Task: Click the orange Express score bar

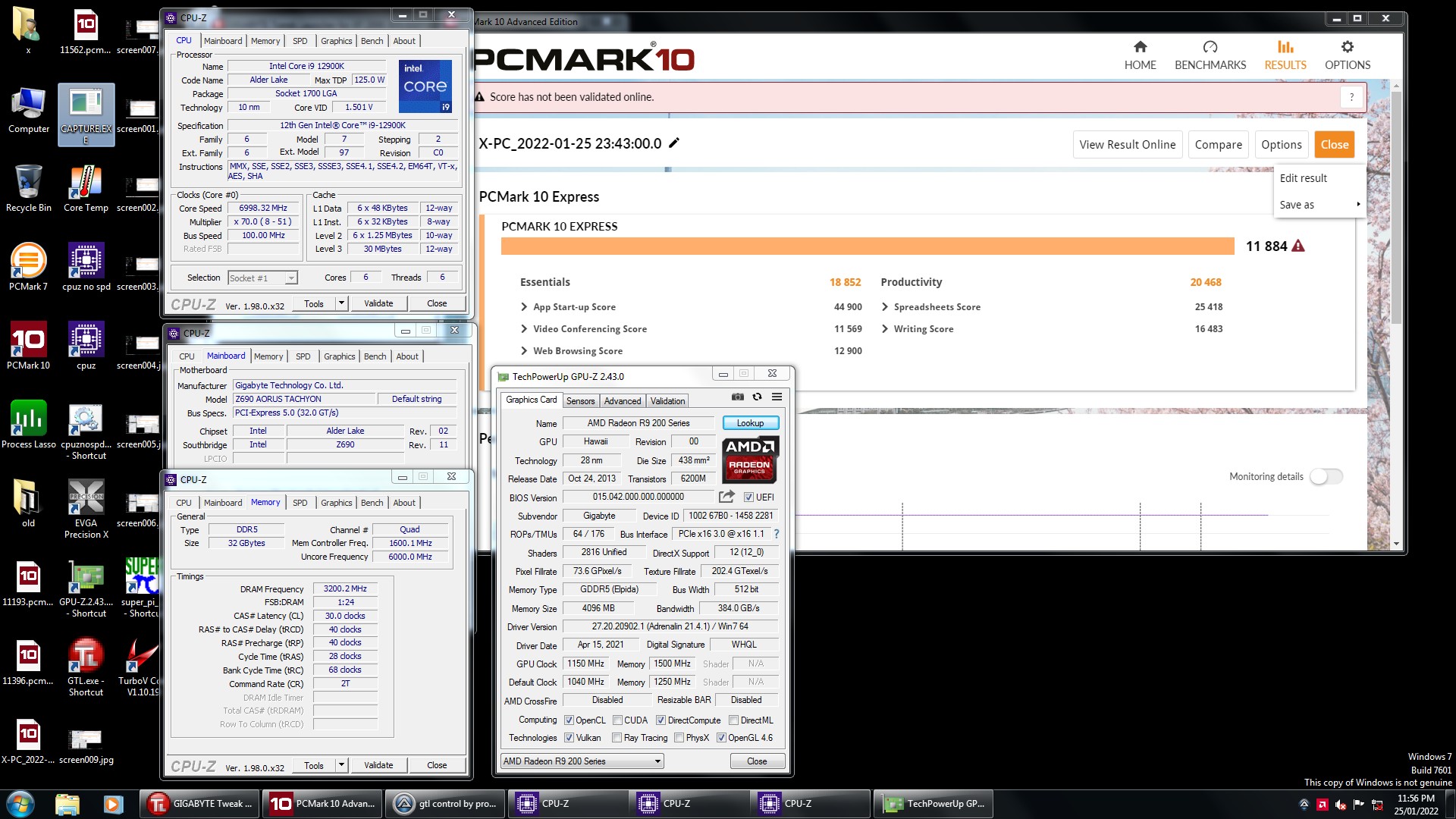Action: coord(868,246)
